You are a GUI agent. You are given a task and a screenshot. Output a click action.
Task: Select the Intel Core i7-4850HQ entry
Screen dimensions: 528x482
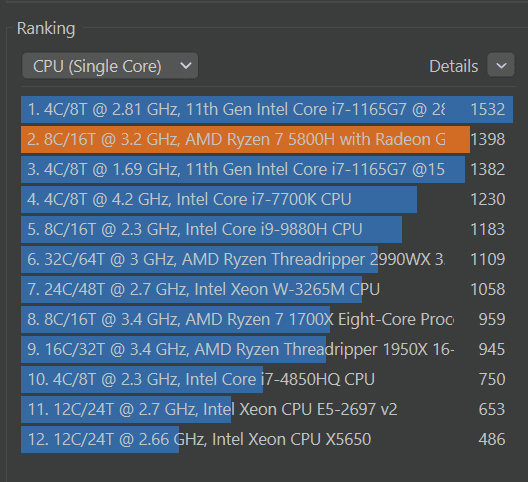pyautogui.click(x=267, y=379)
